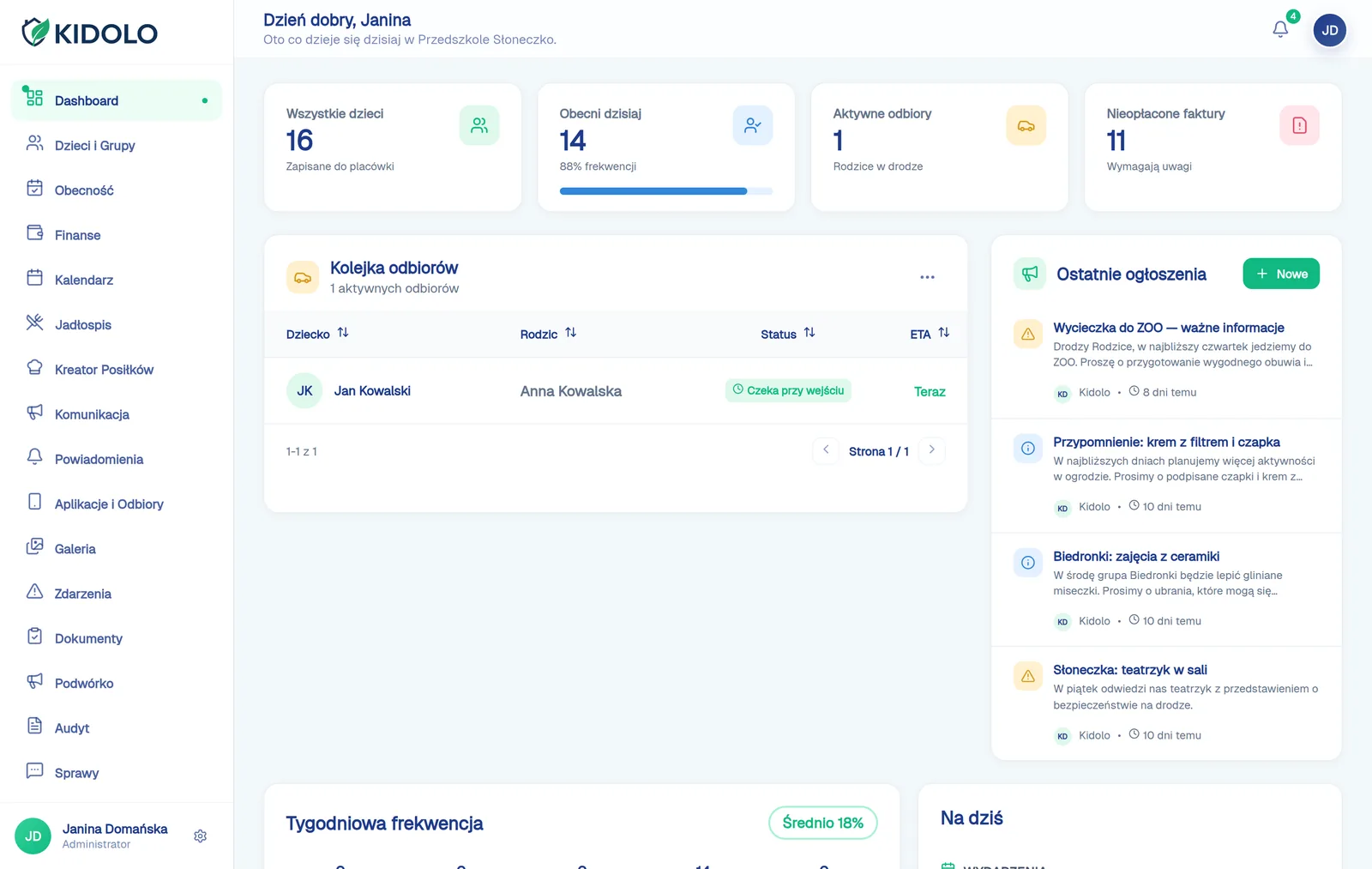
Task: Open Kalendarz in the sidebar
Action: click(x=117, y=280)
